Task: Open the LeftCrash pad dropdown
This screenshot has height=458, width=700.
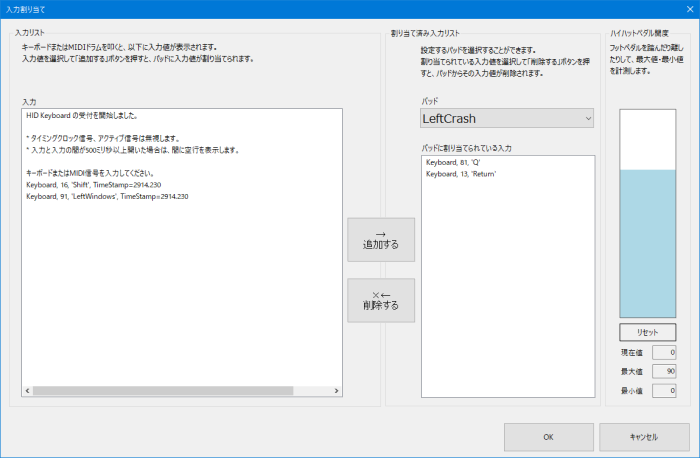Action: 507,118
